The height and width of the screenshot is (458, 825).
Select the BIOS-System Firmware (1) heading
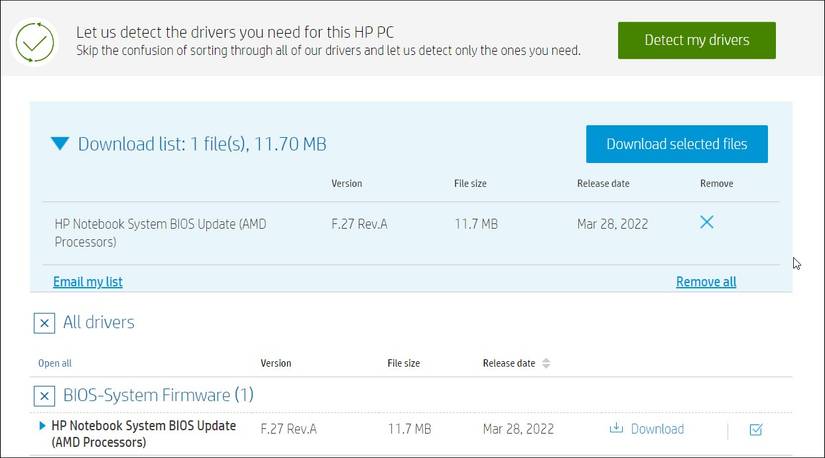click(x=158, y=395)
